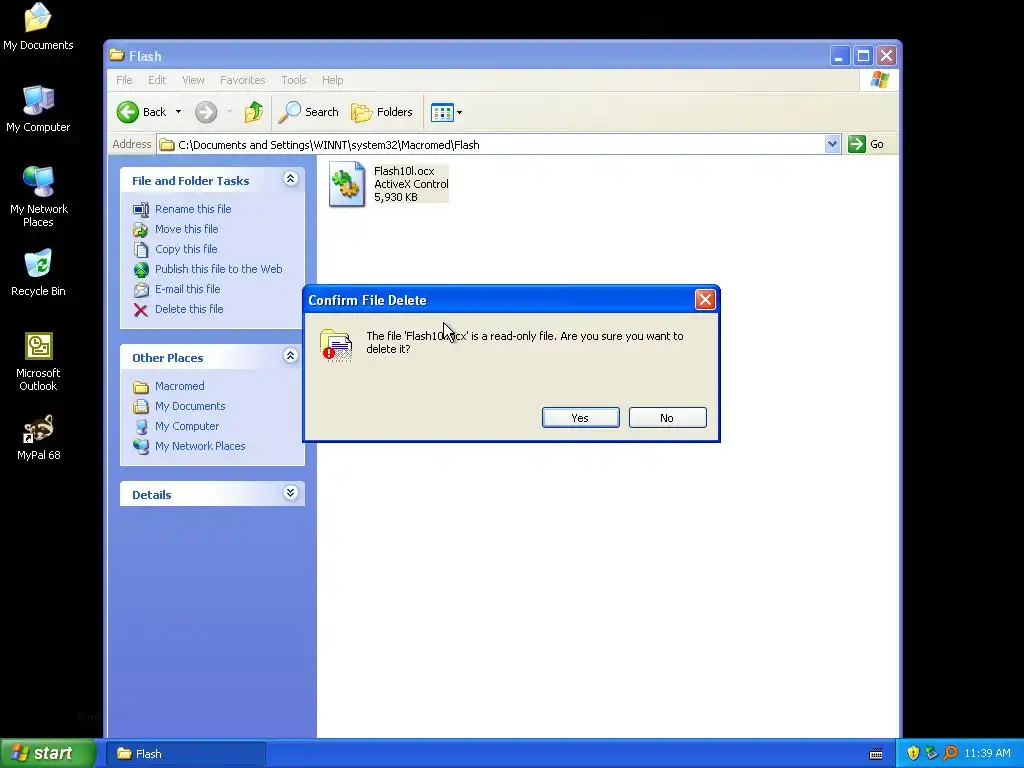Image resolution: width=1024 pixels, height=768 pixels.
Task: Toggle the Folders pane
Action: point(382,112)
